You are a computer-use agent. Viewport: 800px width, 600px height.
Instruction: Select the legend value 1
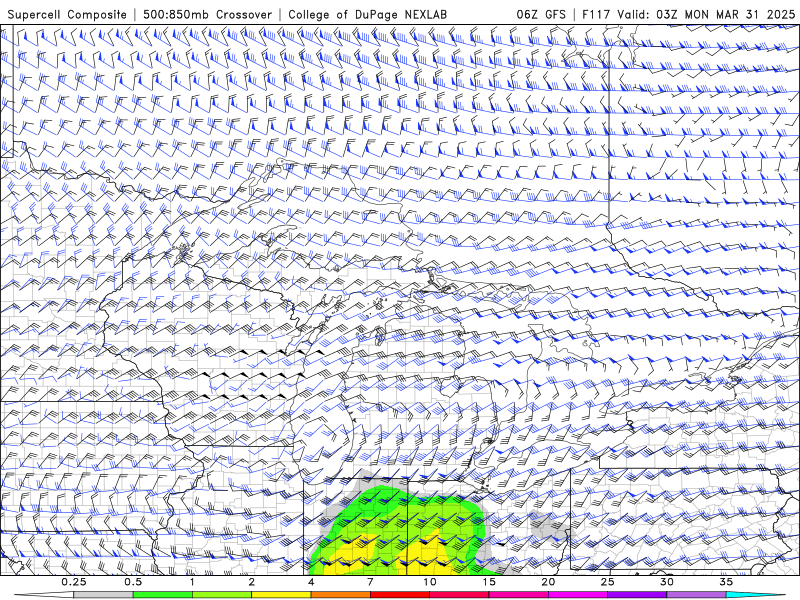point(192,582)
